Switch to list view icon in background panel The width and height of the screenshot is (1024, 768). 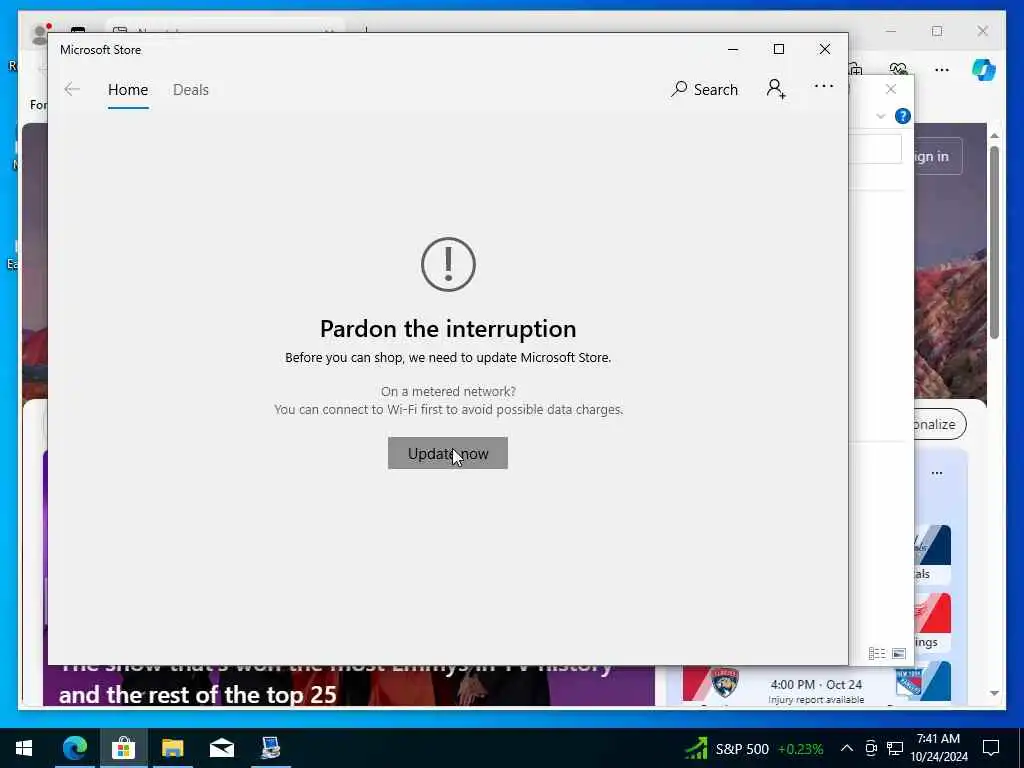[877, 653]
